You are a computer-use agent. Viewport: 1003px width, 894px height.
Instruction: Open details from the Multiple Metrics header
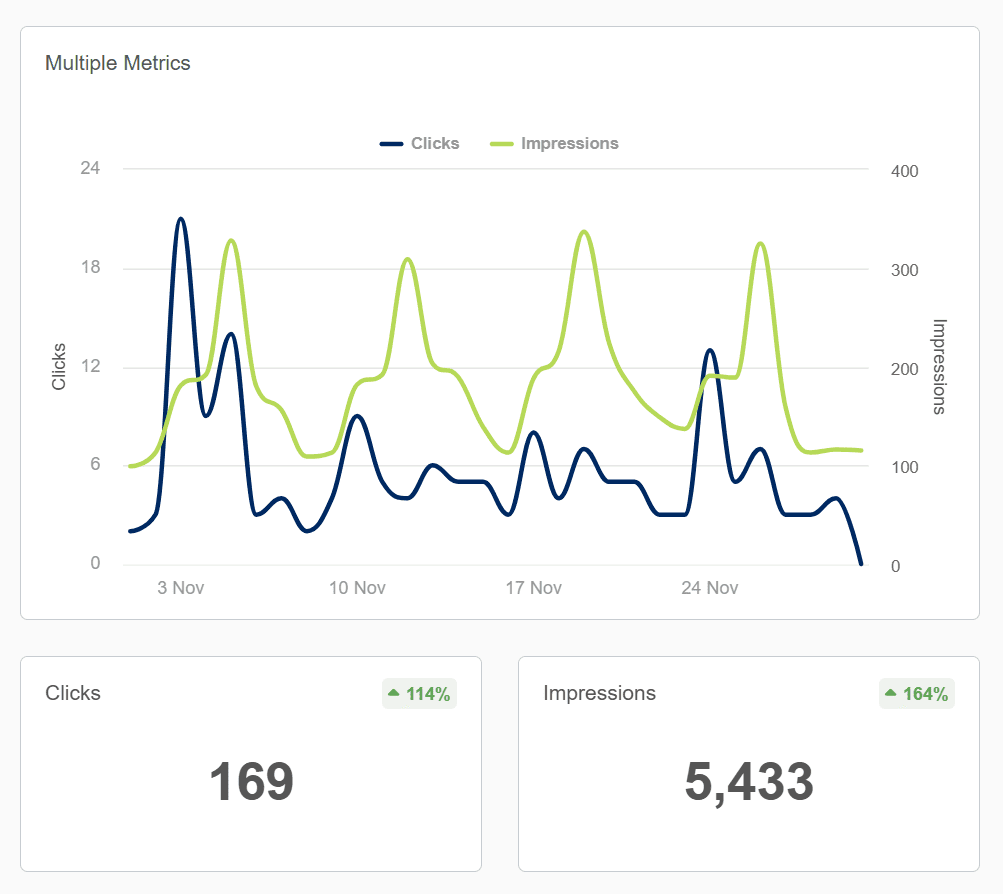(117, 62)
